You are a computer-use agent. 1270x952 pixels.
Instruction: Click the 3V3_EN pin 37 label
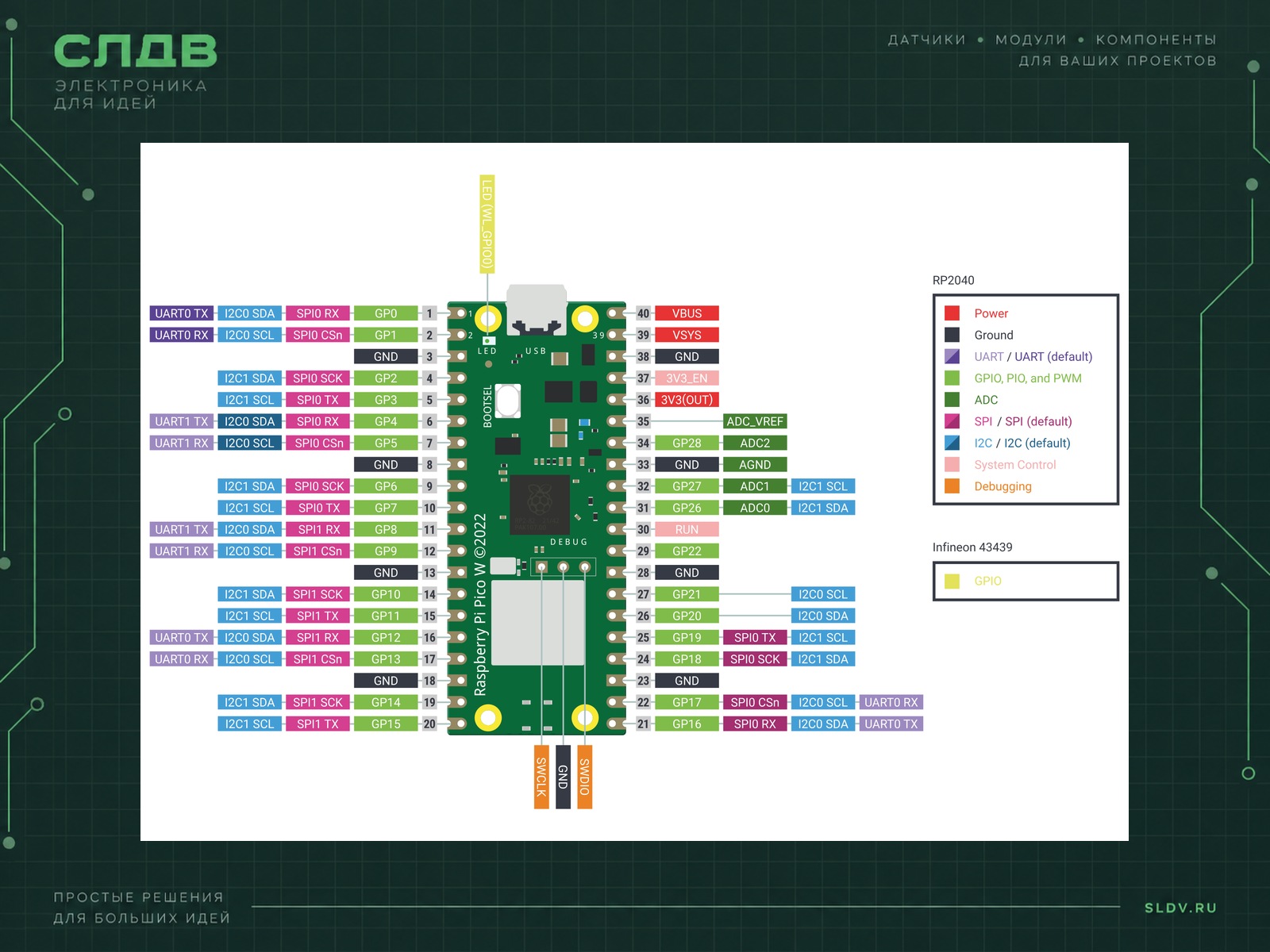[x=687, y=378]
